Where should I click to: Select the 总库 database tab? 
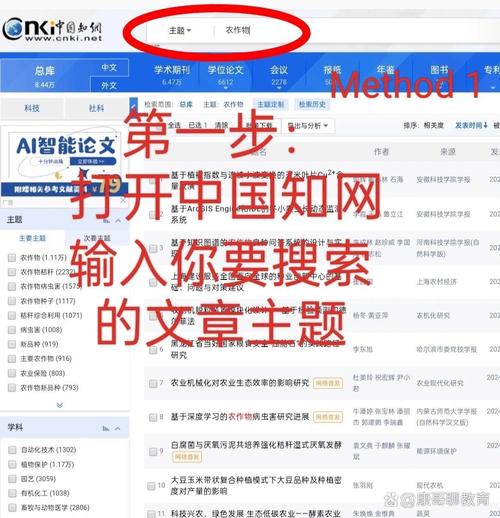pyautogui.click(x=44, y=76)
